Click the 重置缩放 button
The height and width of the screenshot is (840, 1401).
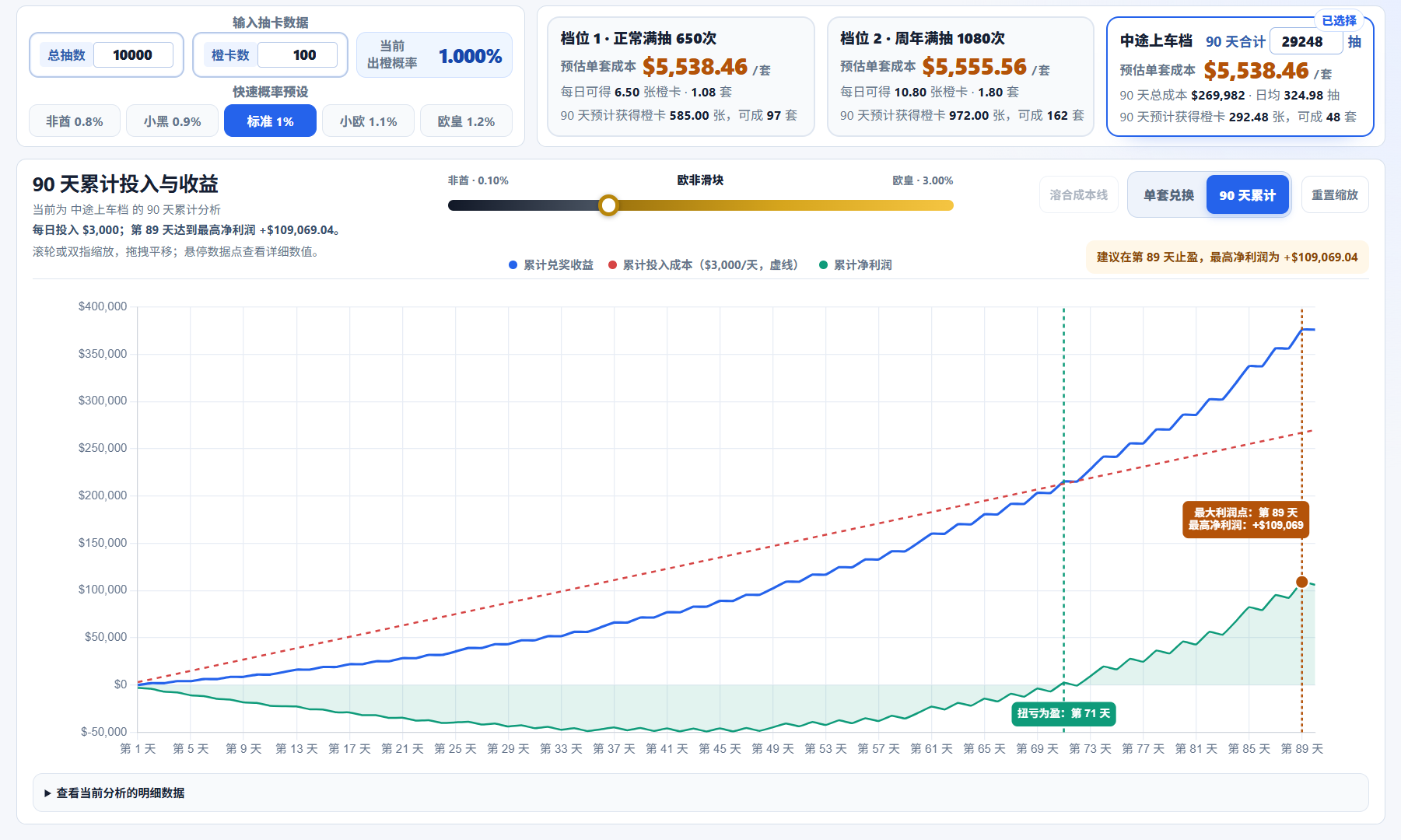[1334, 195]
